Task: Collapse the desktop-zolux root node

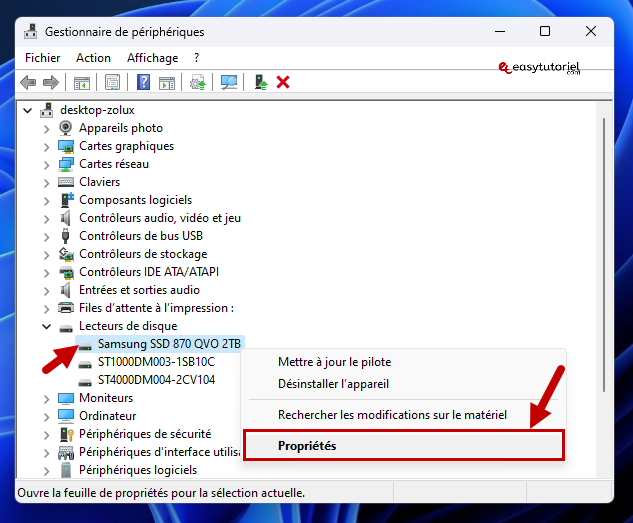Action: point(27,110)
